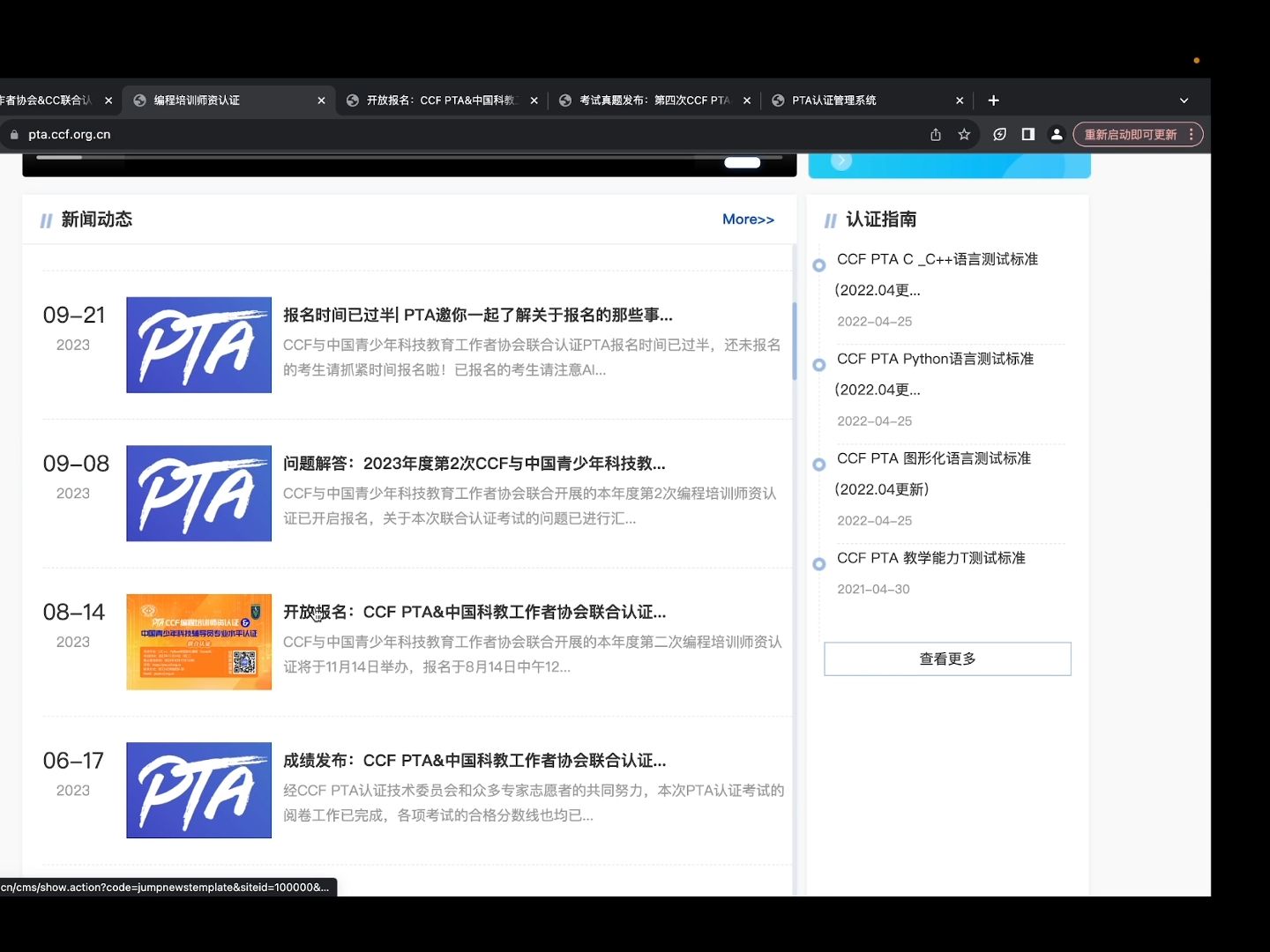Open Chrome three-dot menu
Image resolution: width=1270 pixels, height=952 pixels.
(1192, 135)
